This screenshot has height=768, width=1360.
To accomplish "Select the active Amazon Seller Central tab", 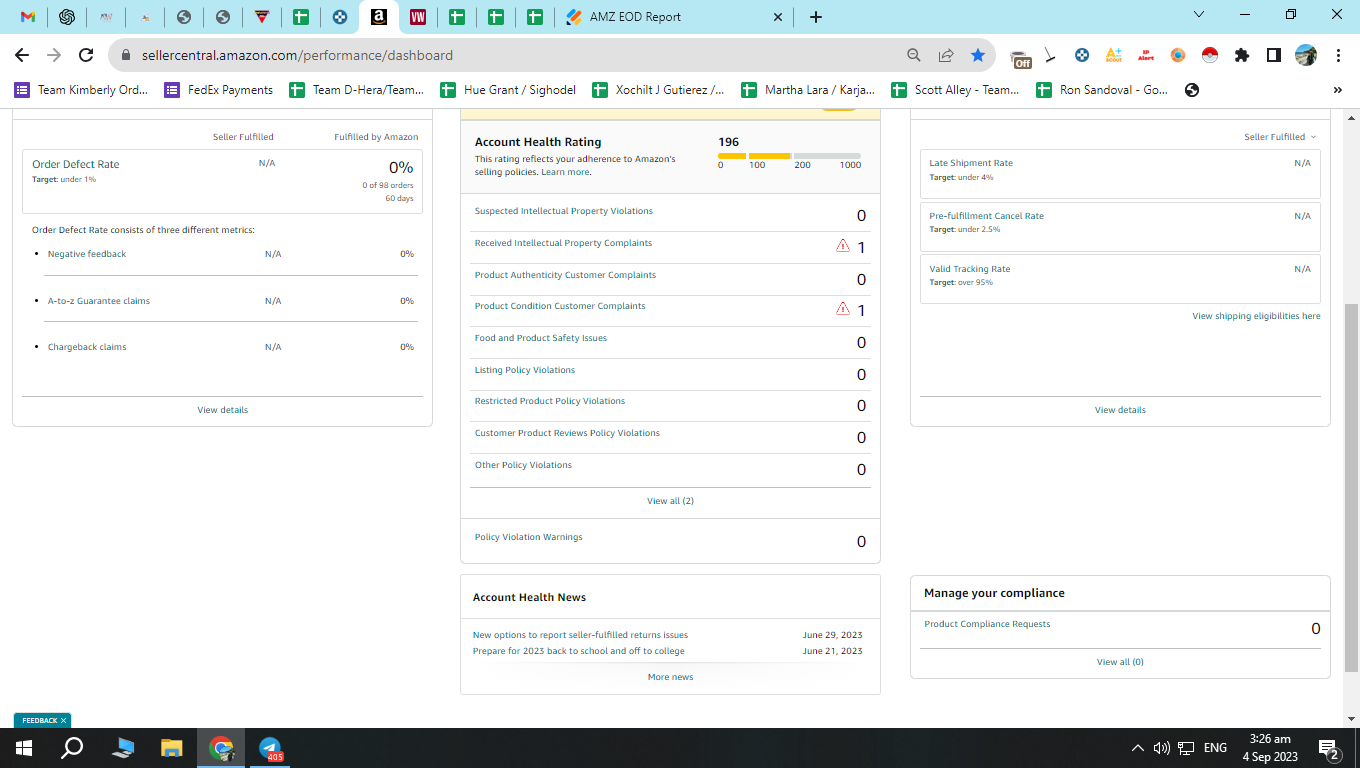I will point(379,17).
